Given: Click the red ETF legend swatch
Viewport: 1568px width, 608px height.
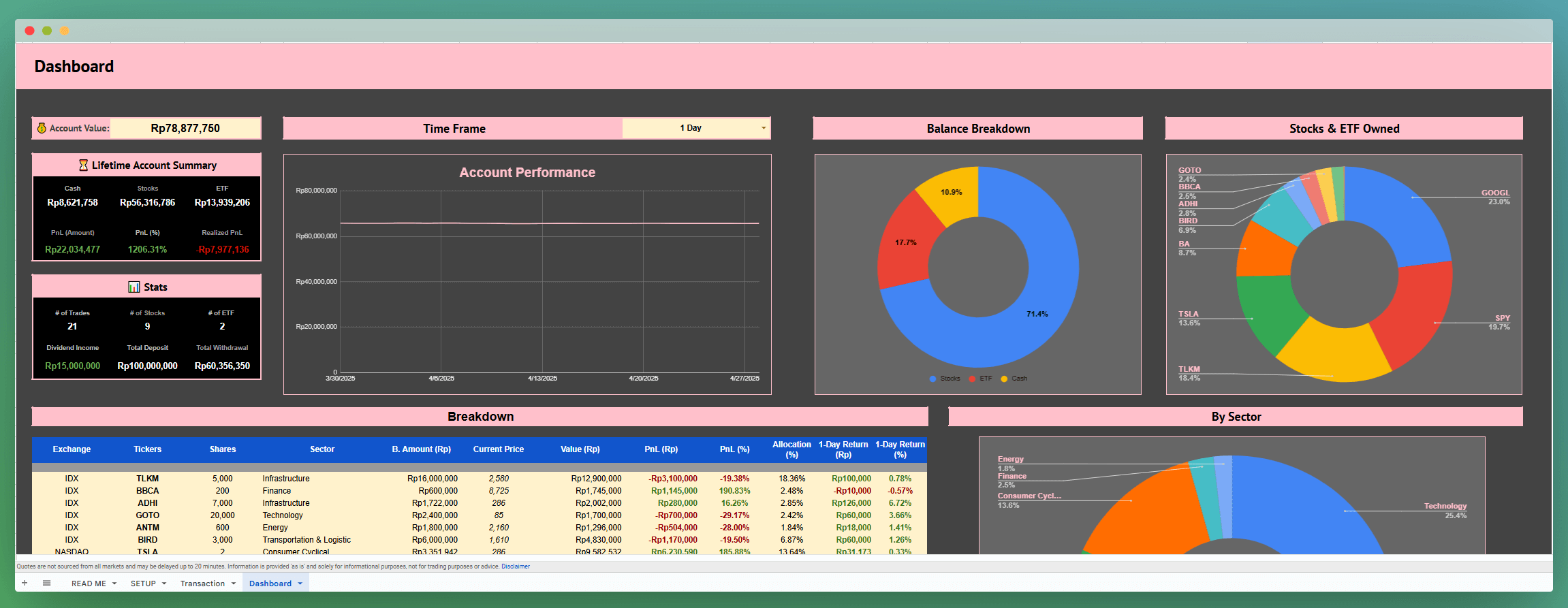Looking at the screenshot, I should coord(972,379).
